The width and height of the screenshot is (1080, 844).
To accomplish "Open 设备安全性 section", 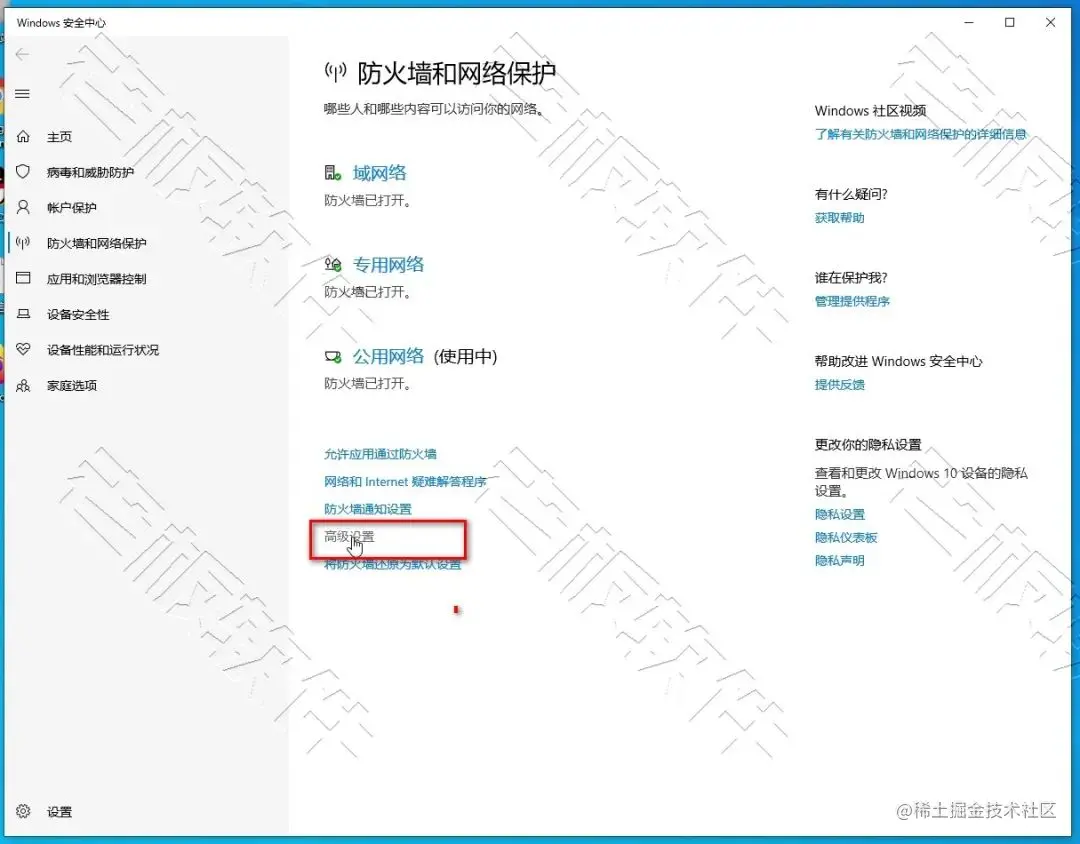I will (x=78, y=314).
